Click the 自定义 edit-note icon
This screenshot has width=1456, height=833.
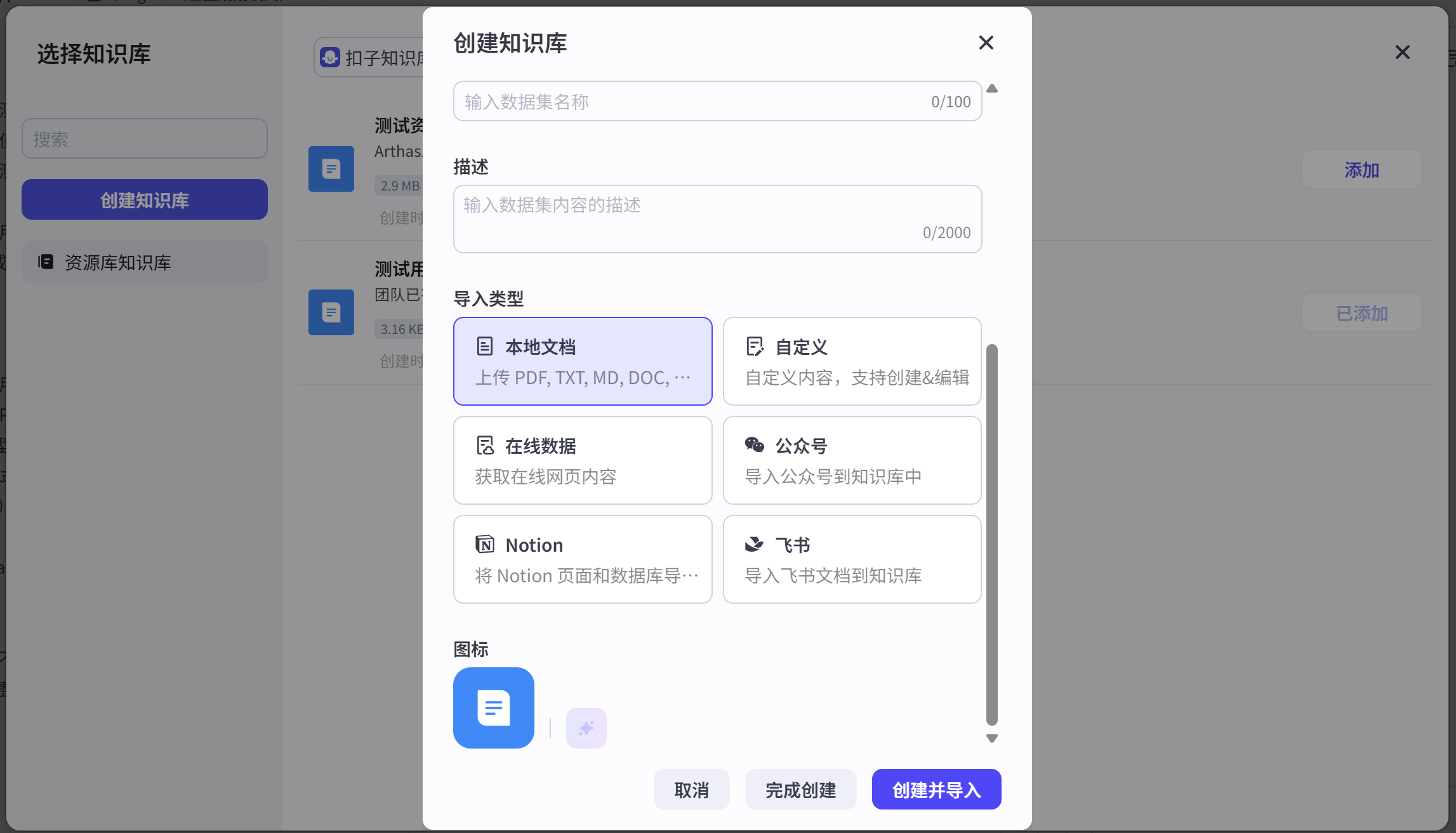[x=755, y=347]
